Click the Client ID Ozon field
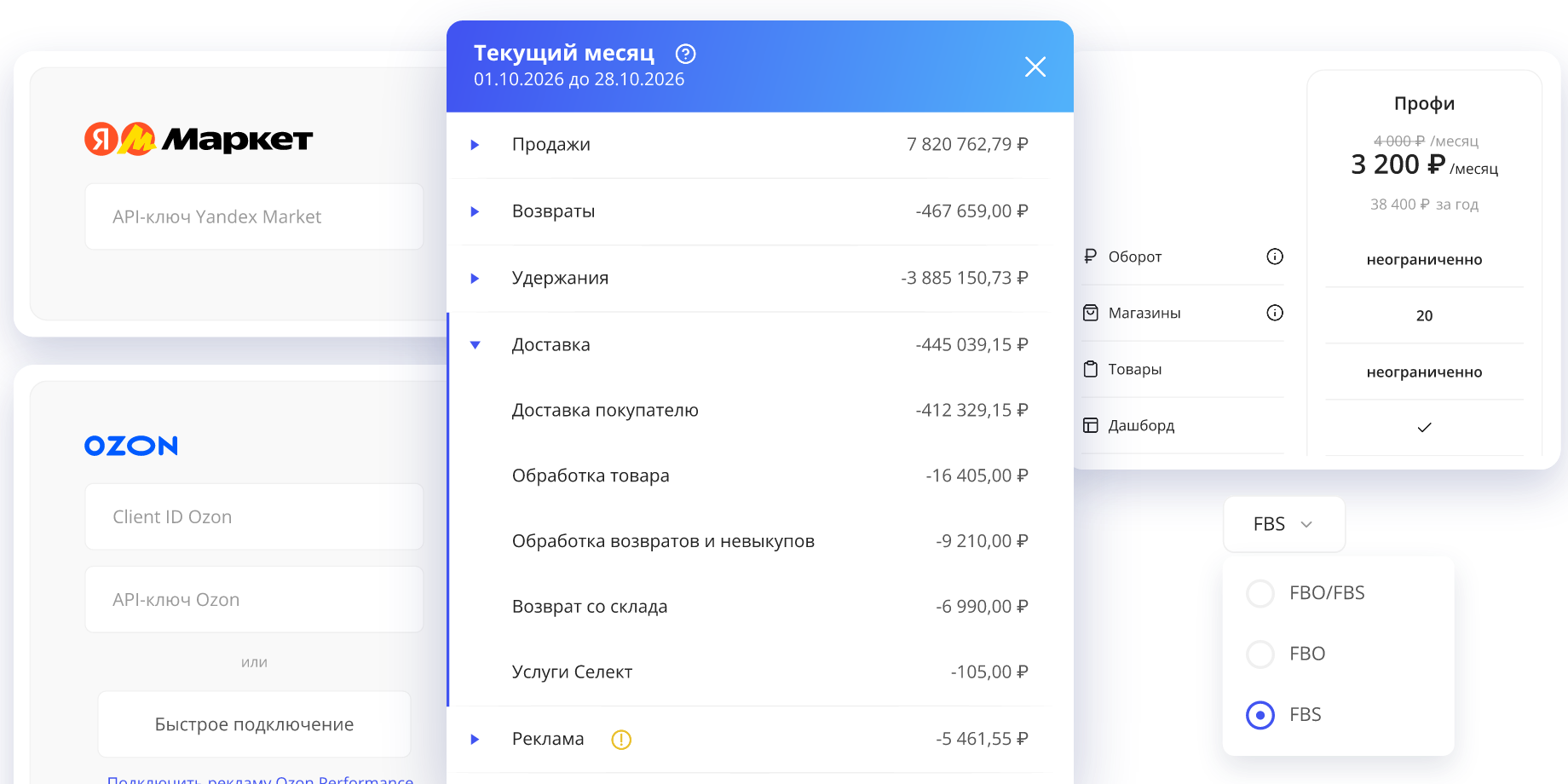The image size is (1568, 784). point(254,516)
